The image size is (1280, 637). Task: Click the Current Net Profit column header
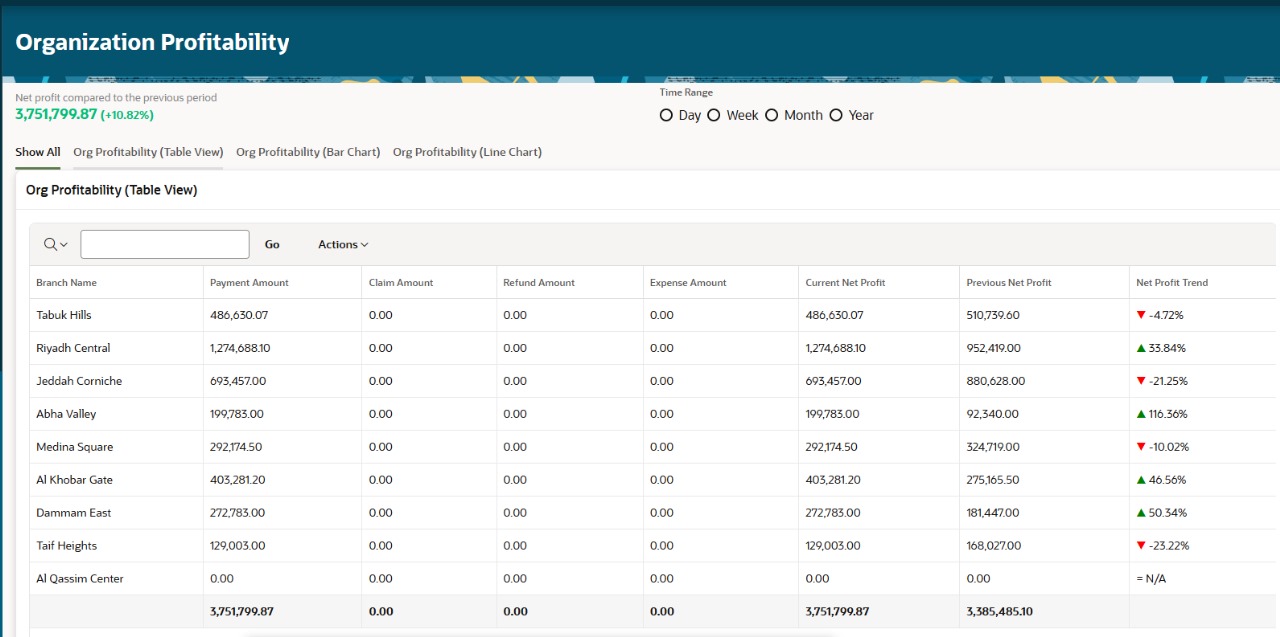(x=845, y=283)
